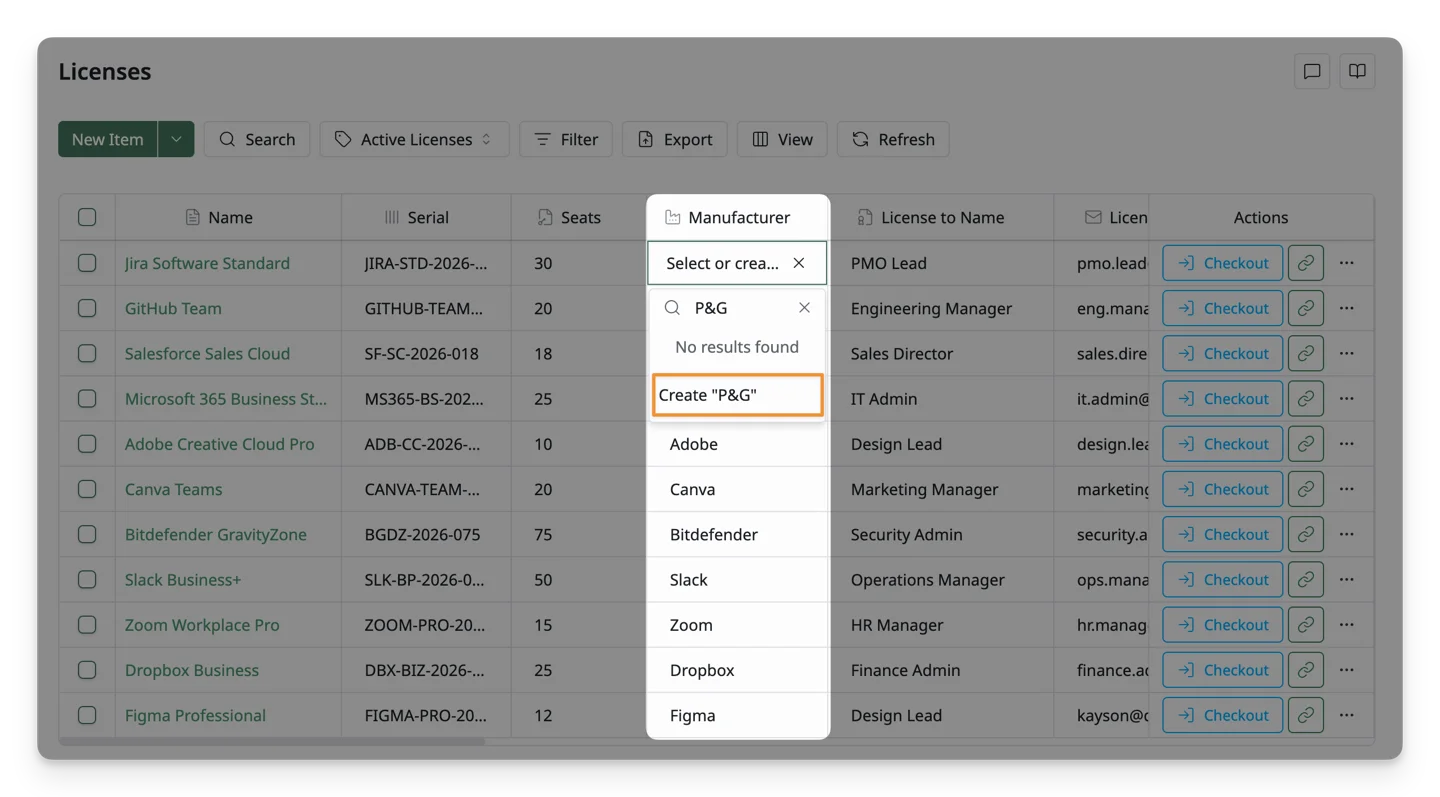1440x797 pixels.
Task: Copy link for Figma Professional row
Action: pyautogui.click(x=1306, y=715)
